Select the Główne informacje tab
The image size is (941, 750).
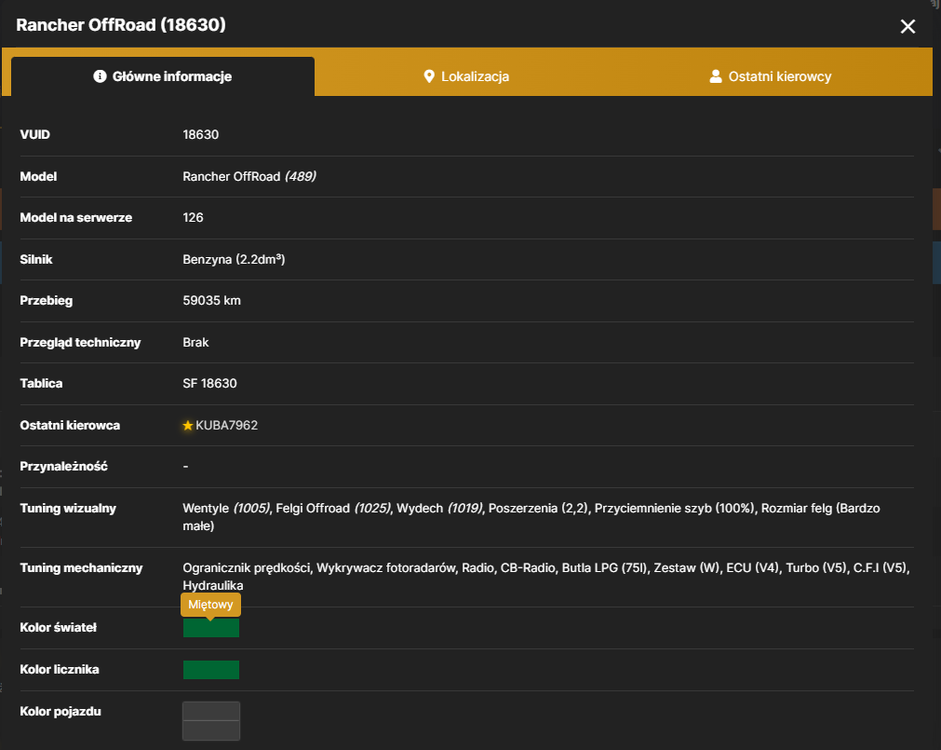pyautogui.click(x=163, y=76)
